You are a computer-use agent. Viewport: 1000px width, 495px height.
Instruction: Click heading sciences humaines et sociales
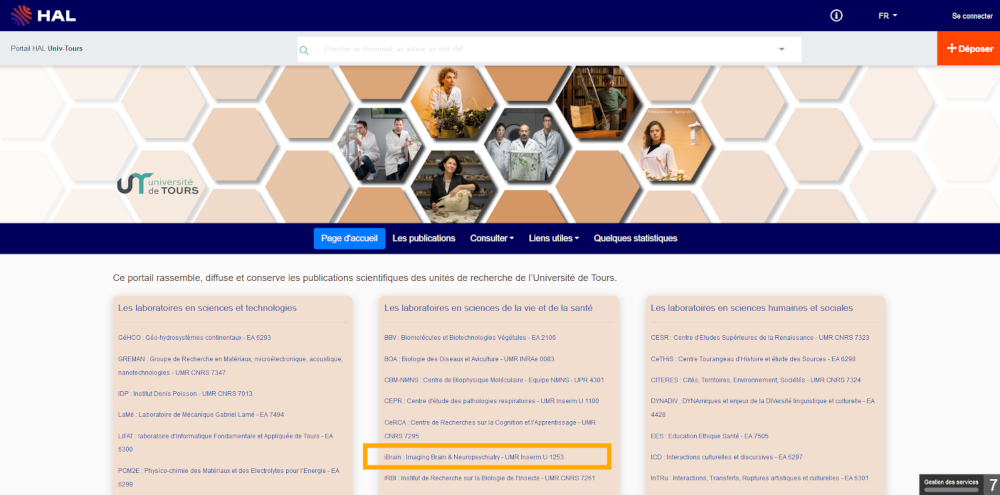pyautogui.click(x=751, y=308)
